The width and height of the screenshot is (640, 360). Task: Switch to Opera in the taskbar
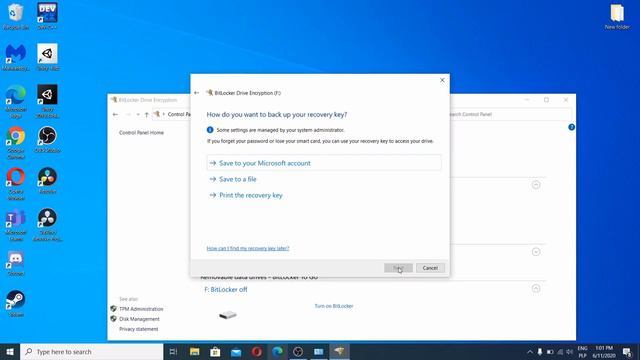pyautogui.click(x=257, y=351)
